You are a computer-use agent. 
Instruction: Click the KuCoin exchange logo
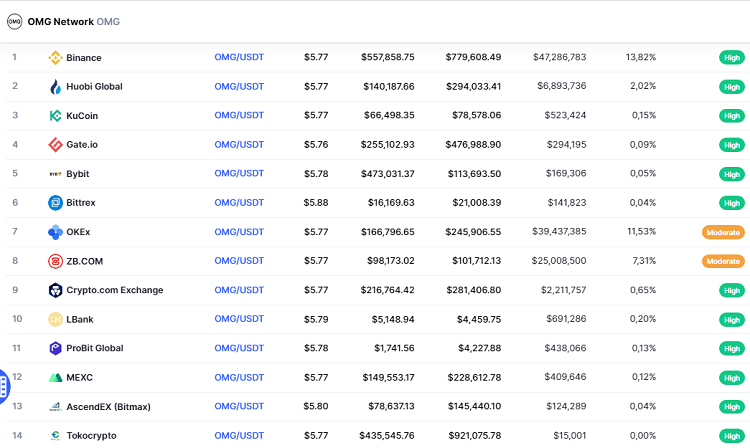click(56, 116)
